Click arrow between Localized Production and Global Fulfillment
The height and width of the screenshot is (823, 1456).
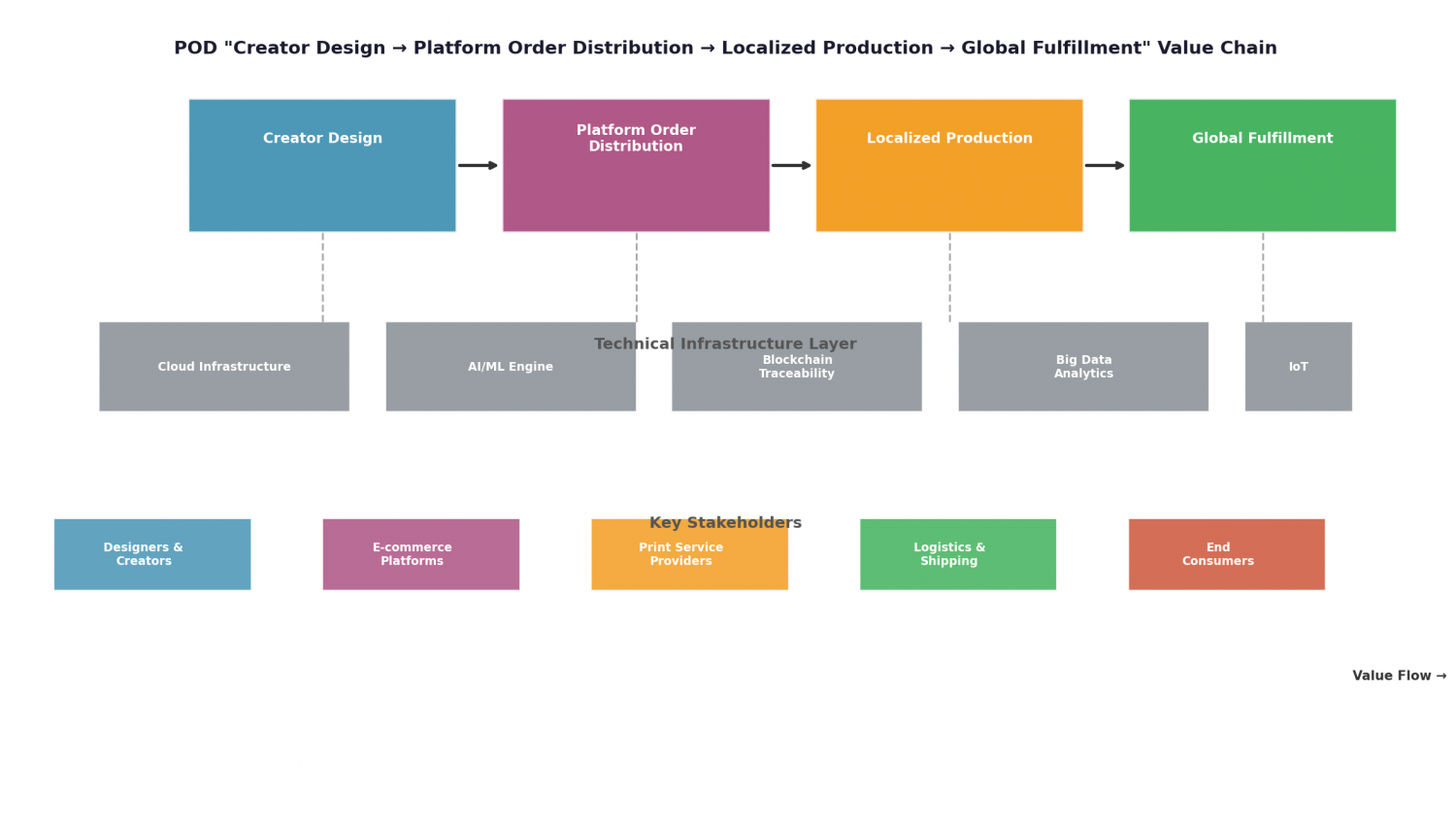tap(1106, 166)
